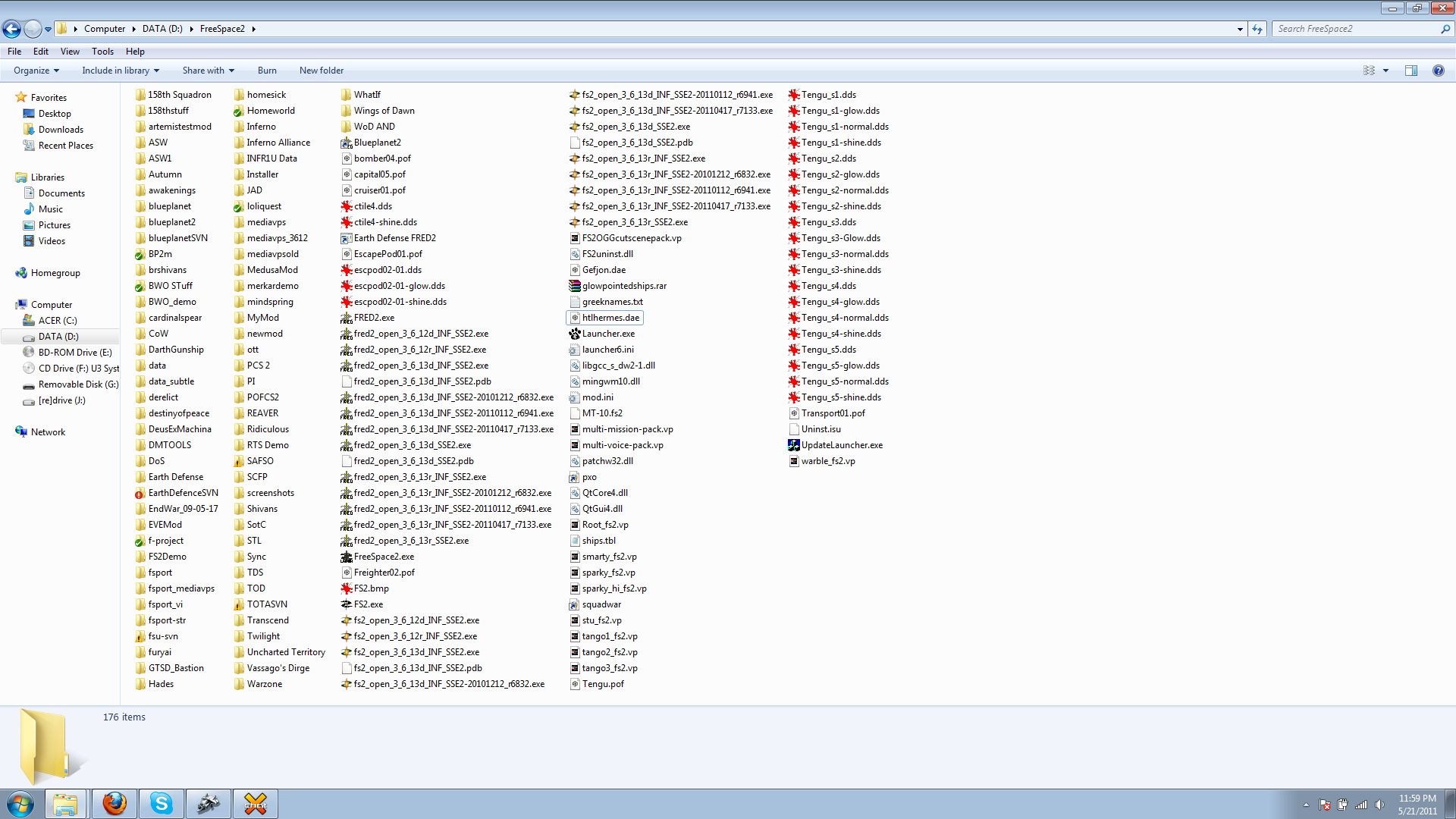Screen dimensions: 1456x819
Task: Select the FRED2.exe icon
Action: click(347, 318)
